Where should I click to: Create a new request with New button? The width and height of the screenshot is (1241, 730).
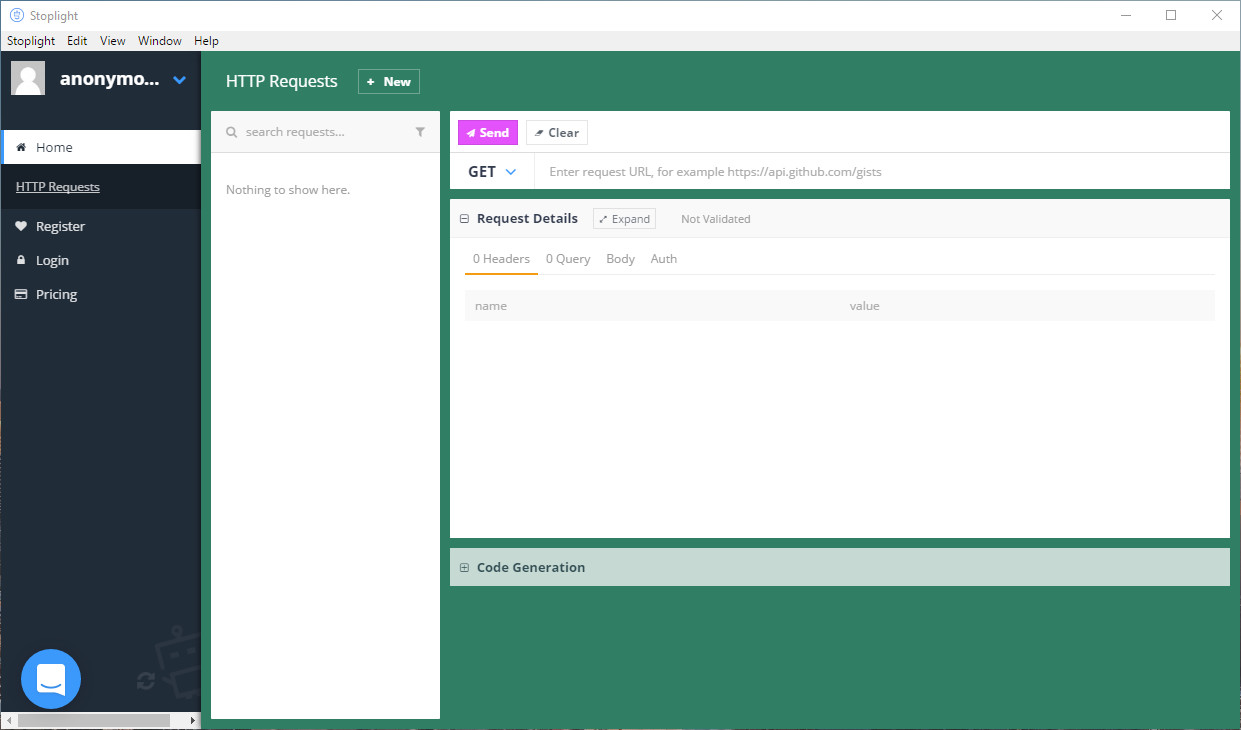(389, 82)
